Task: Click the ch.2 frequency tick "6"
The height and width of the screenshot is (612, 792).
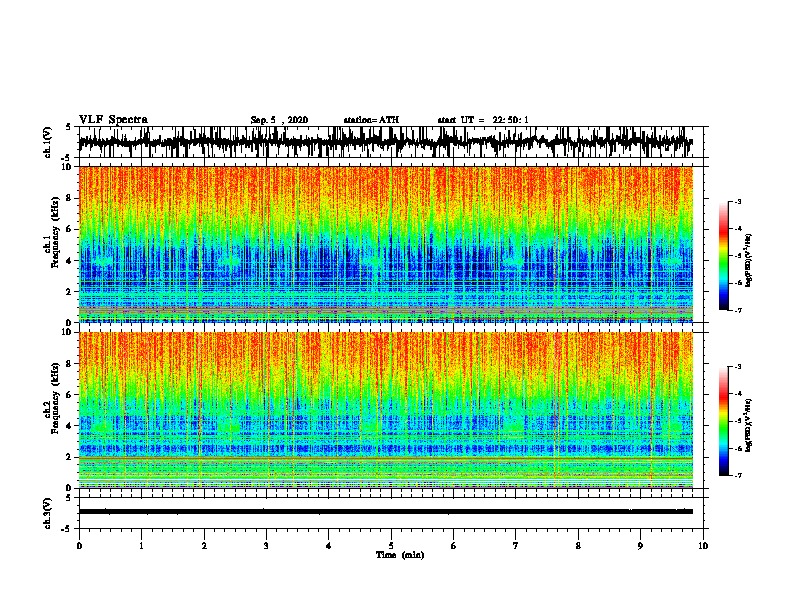Action: (x=69, y=395)
